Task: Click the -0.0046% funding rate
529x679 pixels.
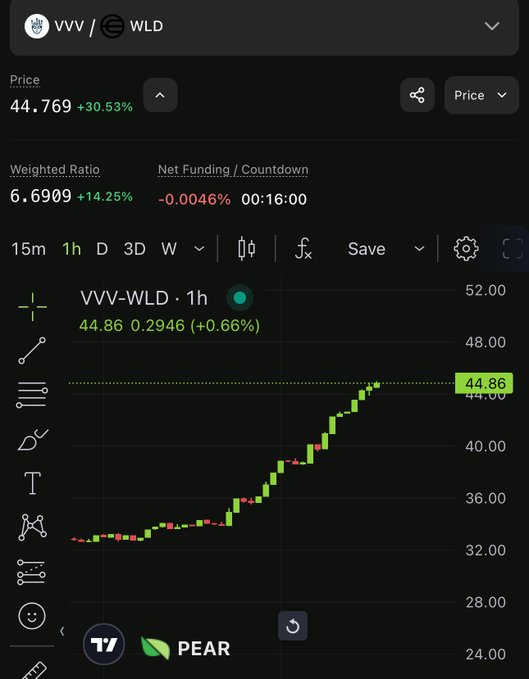Action: pyautogui.click(x=194, y=199)
